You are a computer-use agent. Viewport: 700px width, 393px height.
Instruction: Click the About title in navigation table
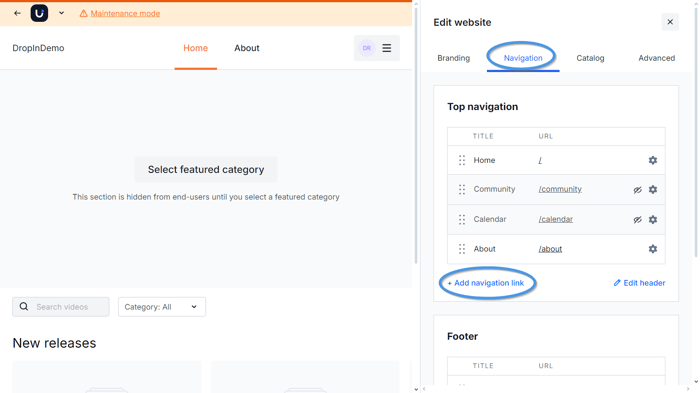click(484, 249)
